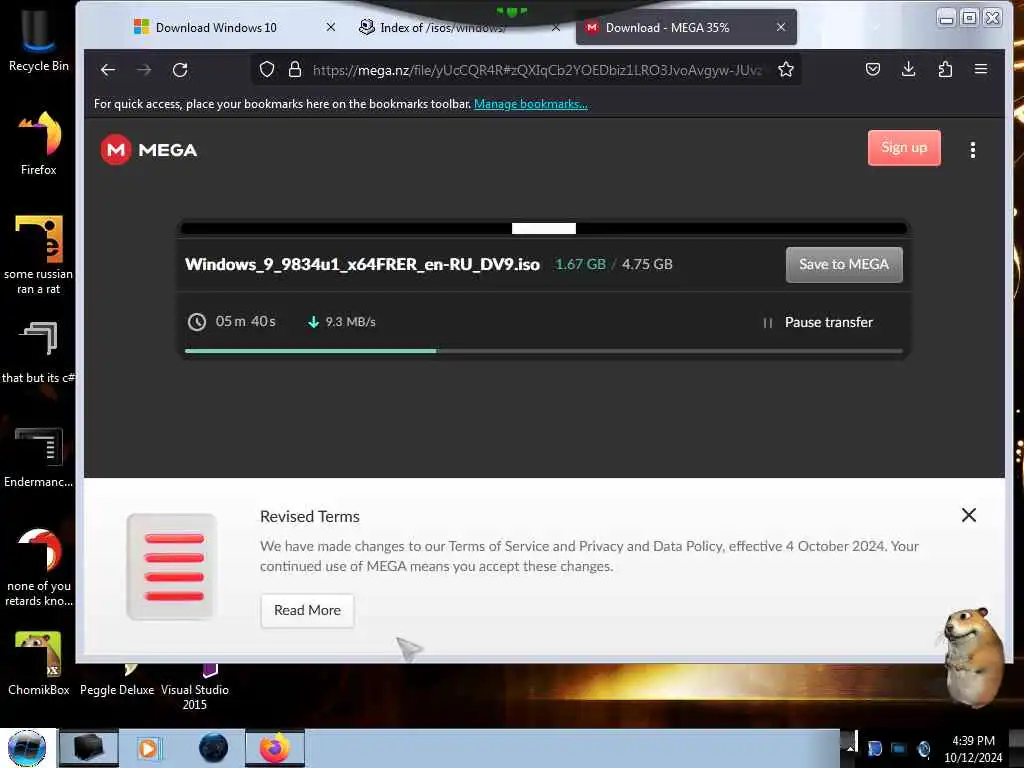Select the 'some russian ran a rat' desktop icon

39,255
